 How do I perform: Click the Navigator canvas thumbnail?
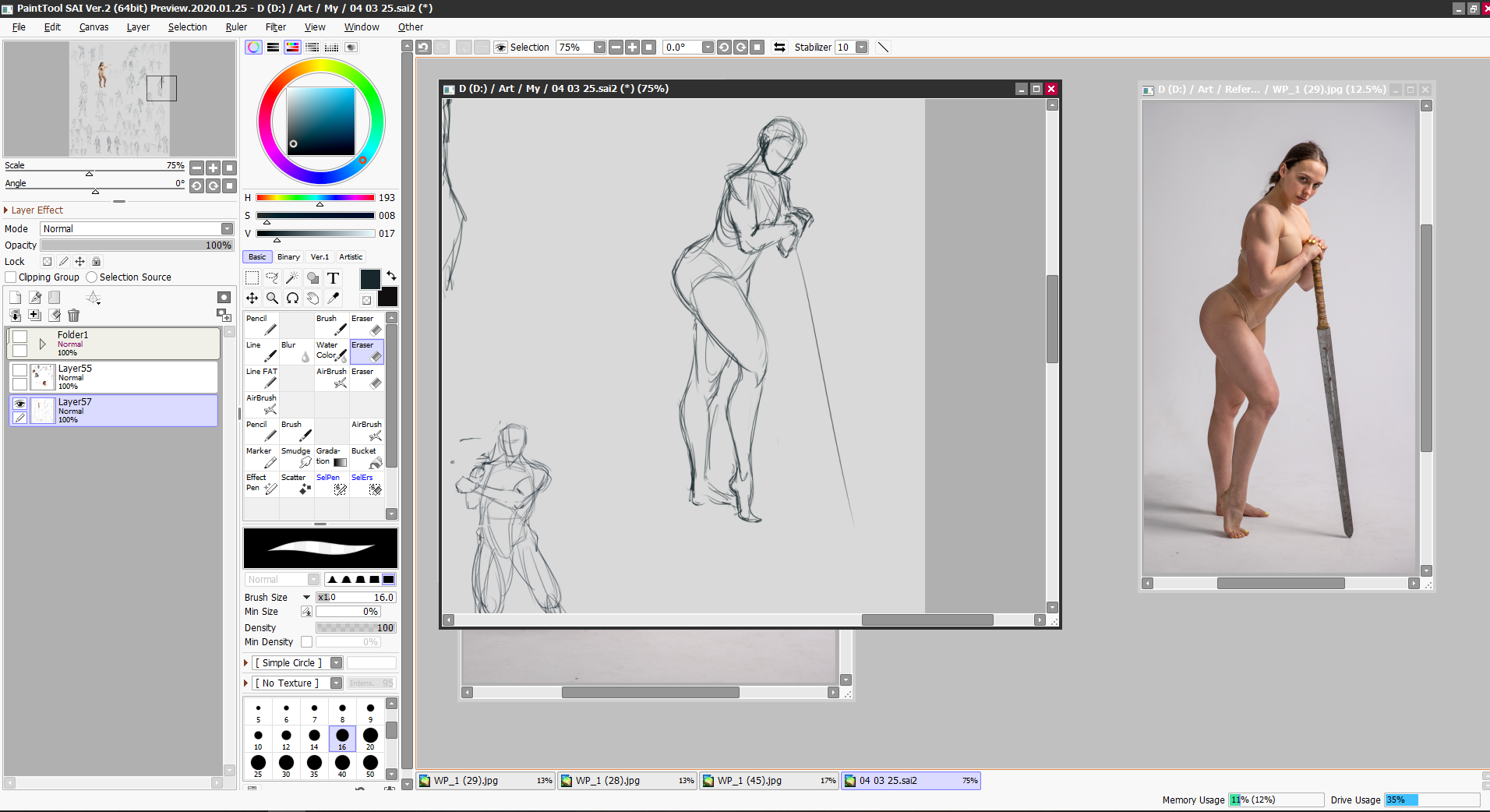pos(119,99)
